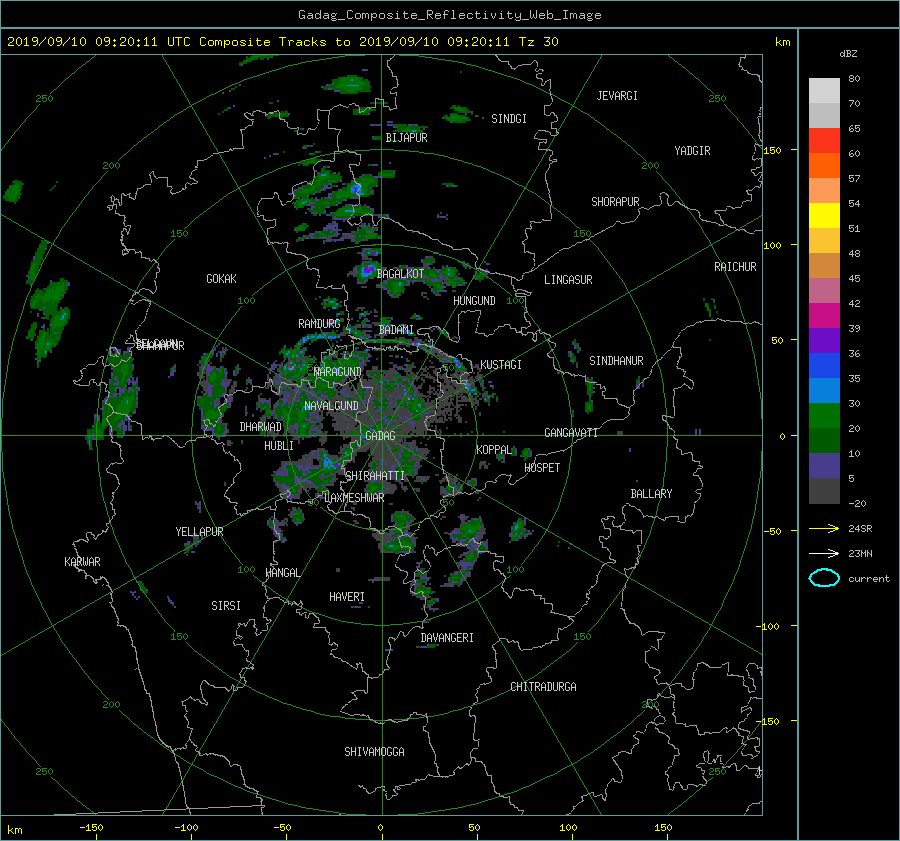Select the GANGAVATI city label
This screenshot has height=841, width=900.
[x=571, y=433]
